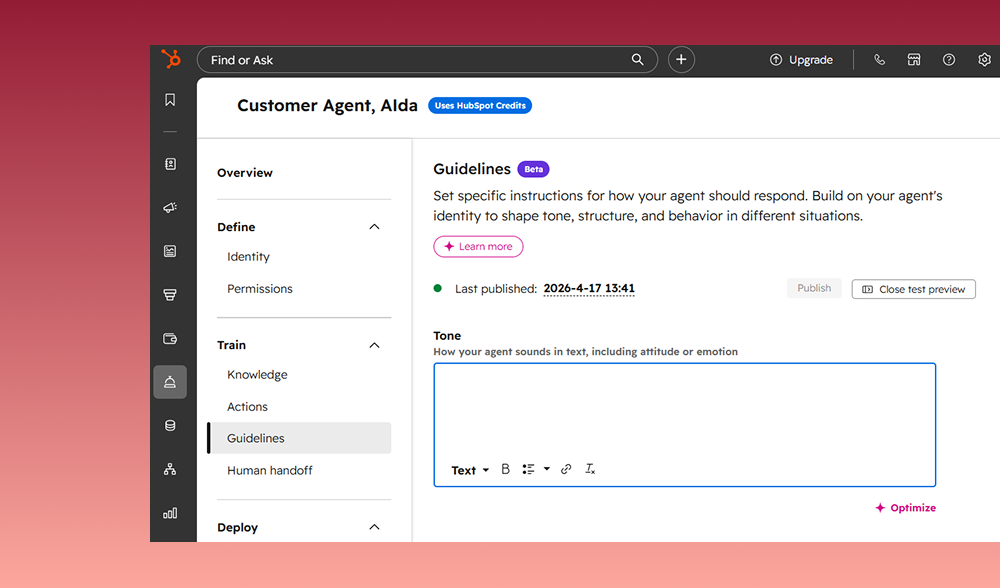Open the list style dropdown arrow
Image resolution: width=1000 pixels, height=588 pixels.
click(547, 469)
